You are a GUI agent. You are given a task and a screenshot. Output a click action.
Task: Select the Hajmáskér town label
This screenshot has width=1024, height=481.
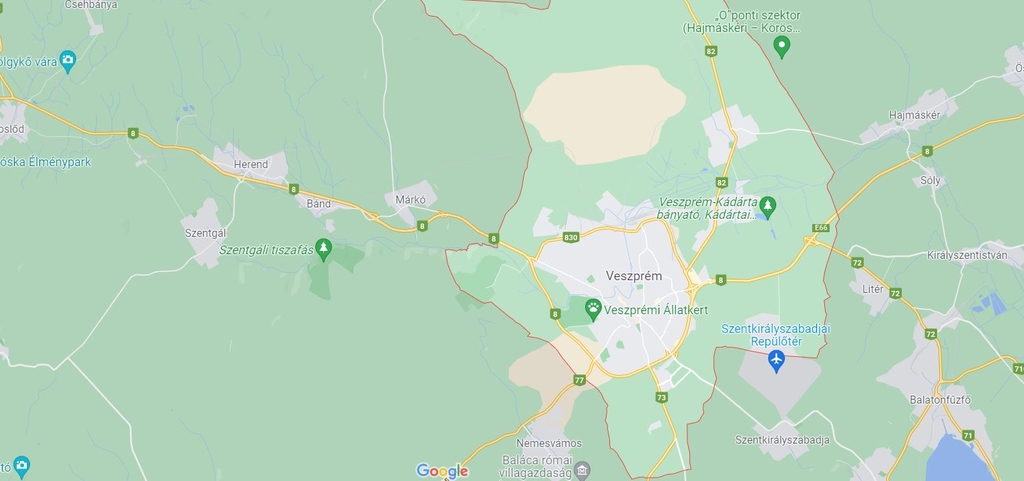point(914,116)
